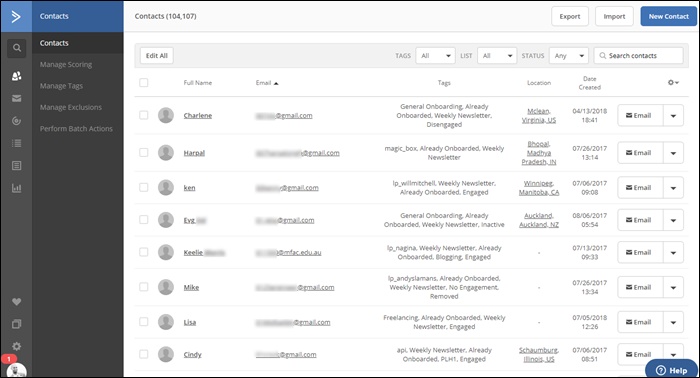Open Manage Scoring in the side menu
Screen dimensions: 700x378
pos(66,65)
